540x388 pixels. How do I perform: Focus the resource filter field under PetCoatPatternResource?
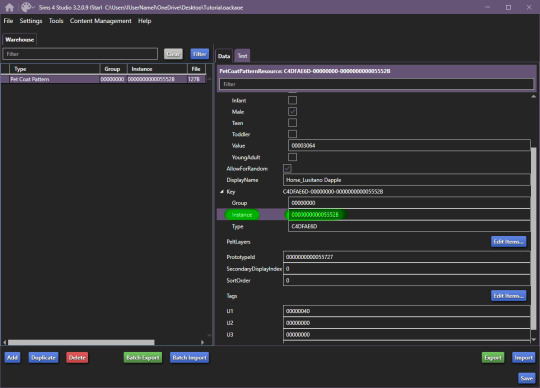[376, 84]
